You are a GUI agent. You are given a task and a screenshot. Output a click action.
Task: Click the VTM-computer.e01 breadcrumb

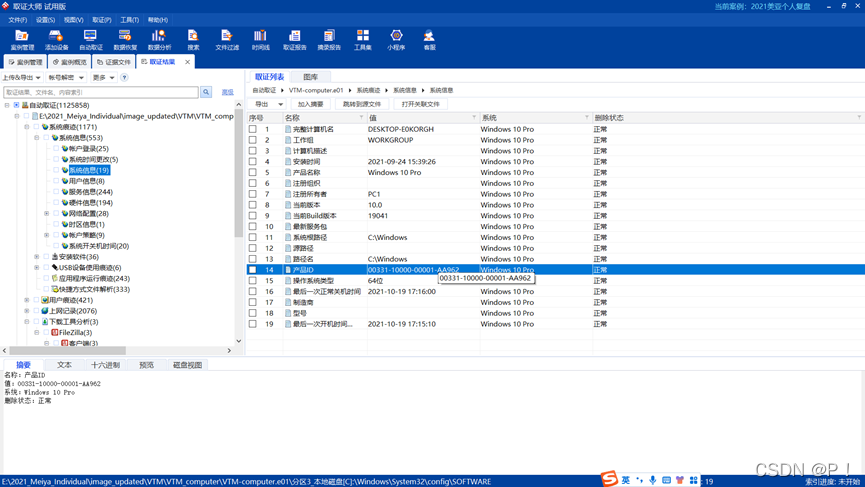pyautogui.click(x=316, y=90)
